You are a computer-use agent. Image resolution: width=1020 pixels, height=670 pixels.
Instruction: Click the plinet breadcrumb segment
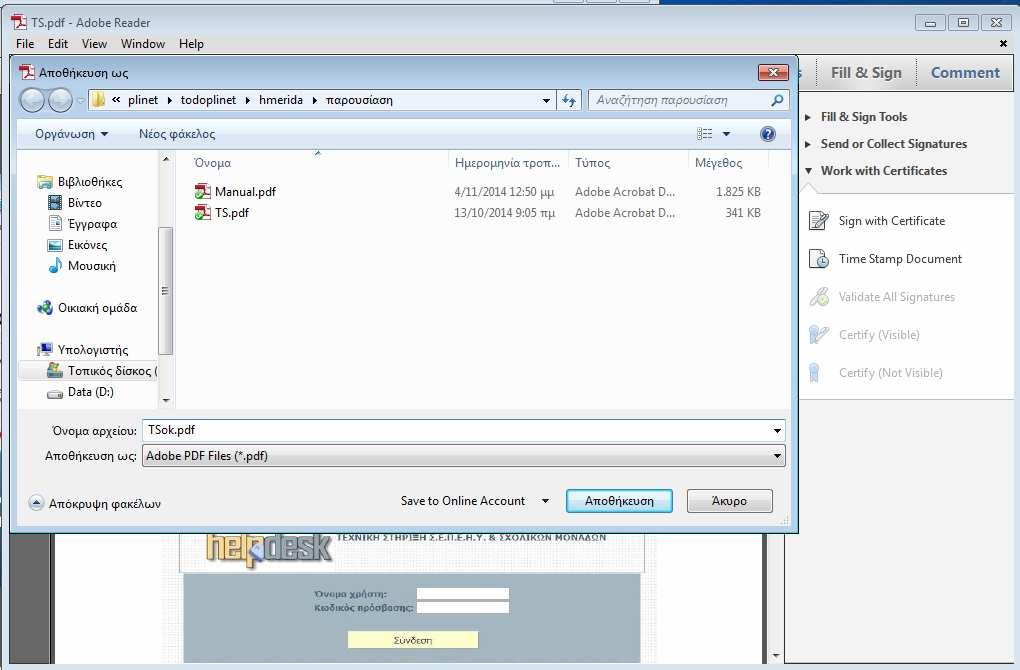pyautogui.click(x=143, y=100)
